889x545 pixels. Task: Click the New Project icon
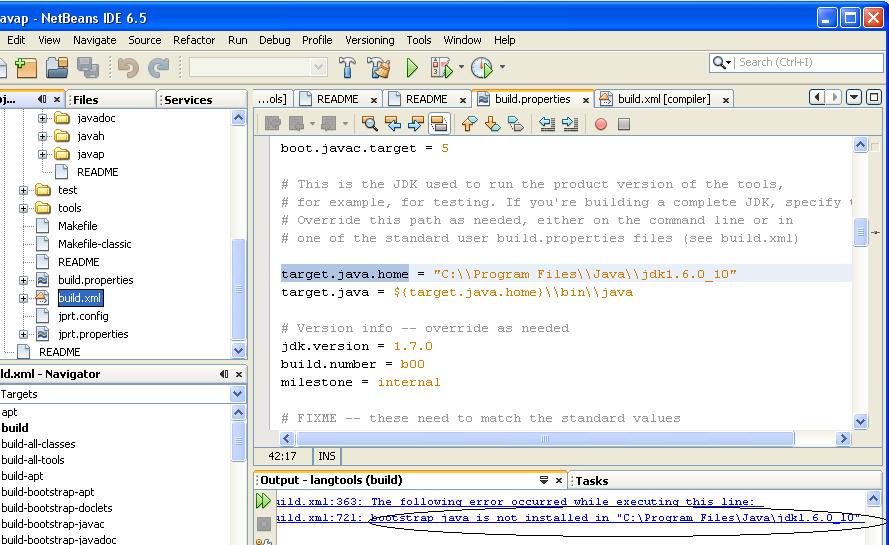point(25,68)
